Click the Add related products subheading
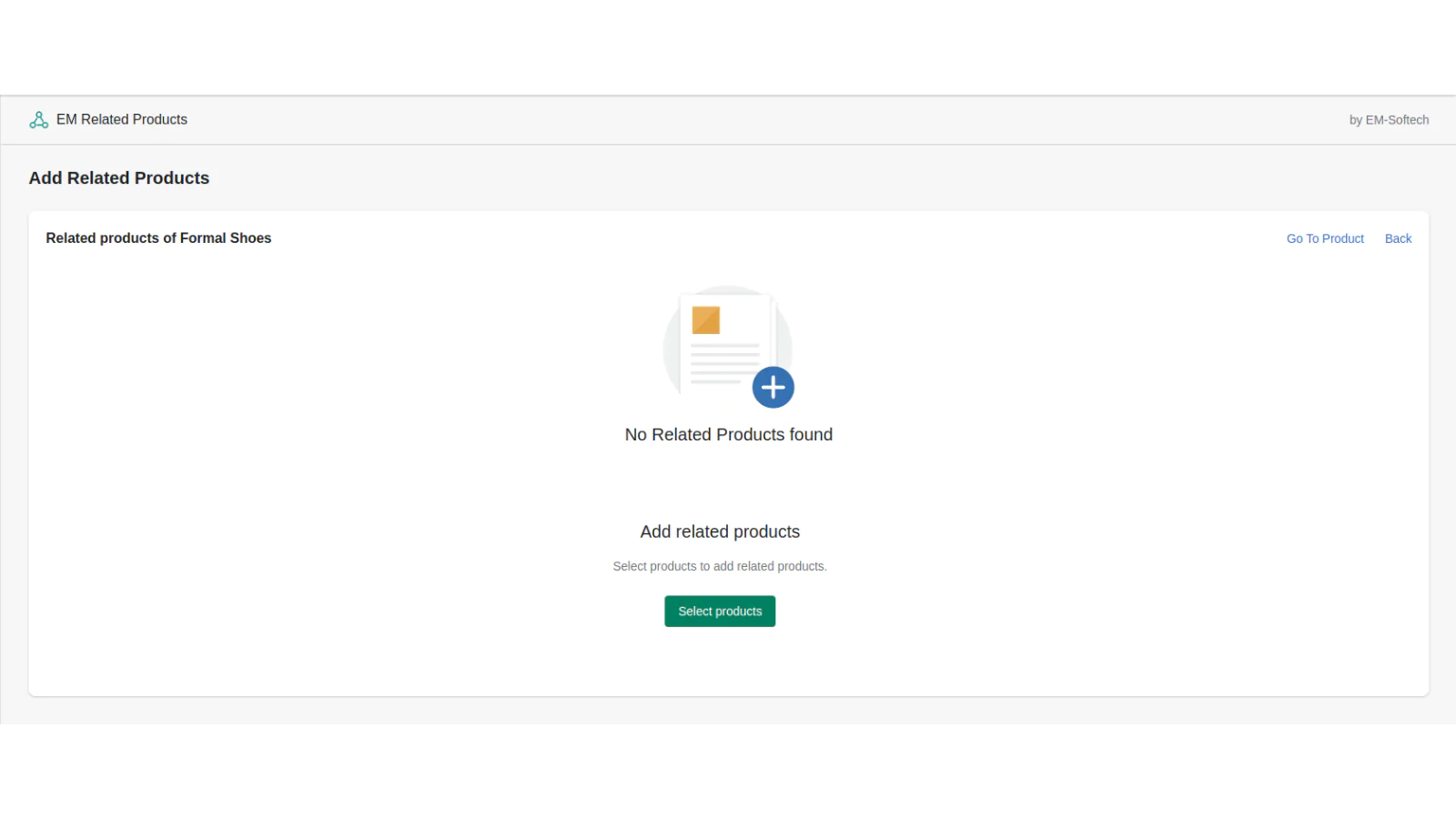The width and height of the screenshot is (1456, 819). [720, 531]
